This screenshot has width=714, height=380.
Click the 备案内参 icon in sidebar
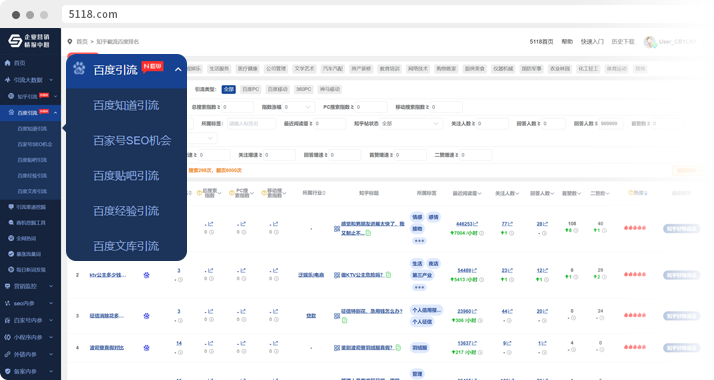[x=7, y=371]
